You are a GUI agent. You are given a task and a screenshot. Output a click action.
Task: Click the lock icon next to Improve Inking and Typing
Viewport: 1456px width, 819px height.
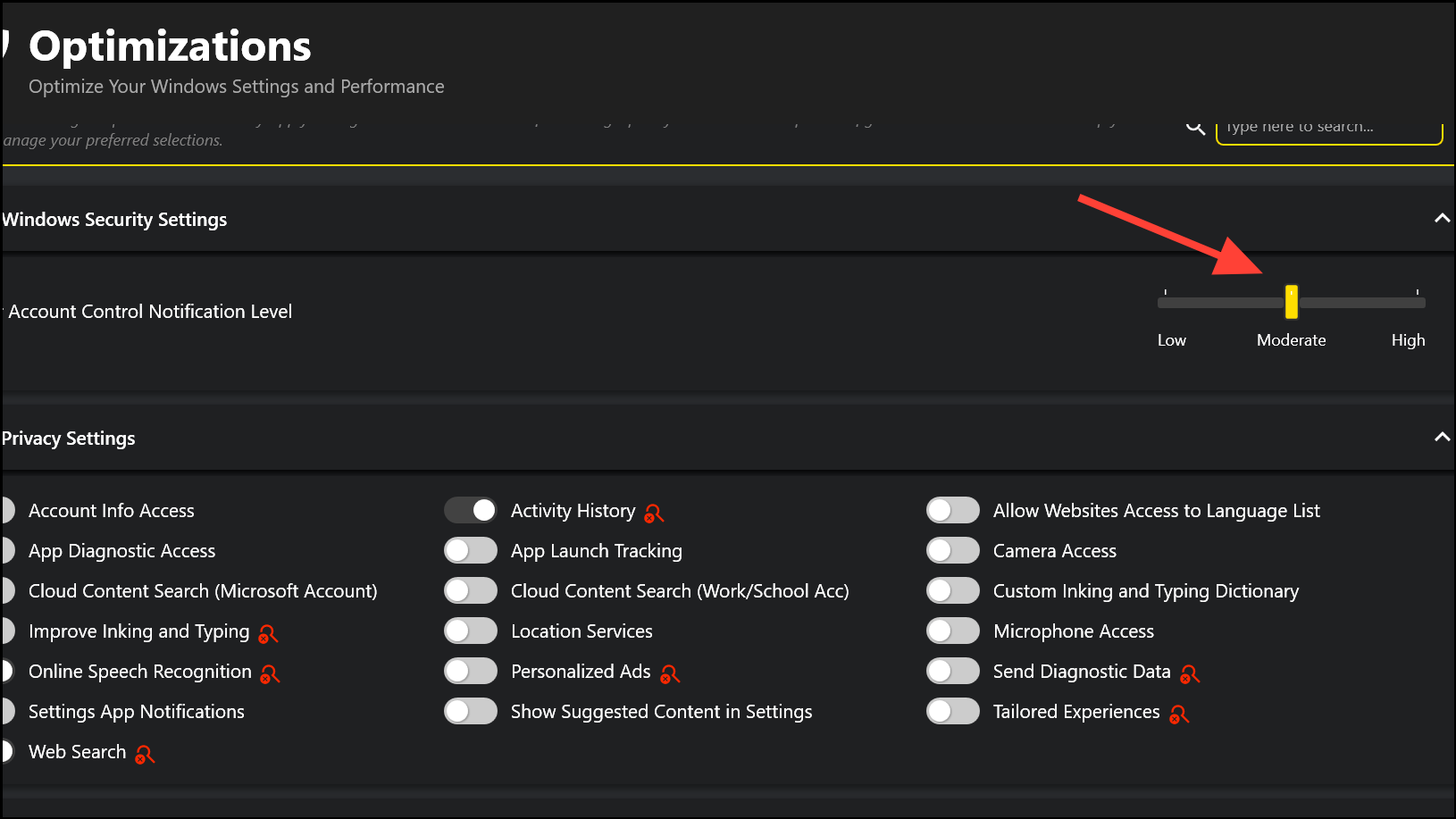click(x=267, y=633)
